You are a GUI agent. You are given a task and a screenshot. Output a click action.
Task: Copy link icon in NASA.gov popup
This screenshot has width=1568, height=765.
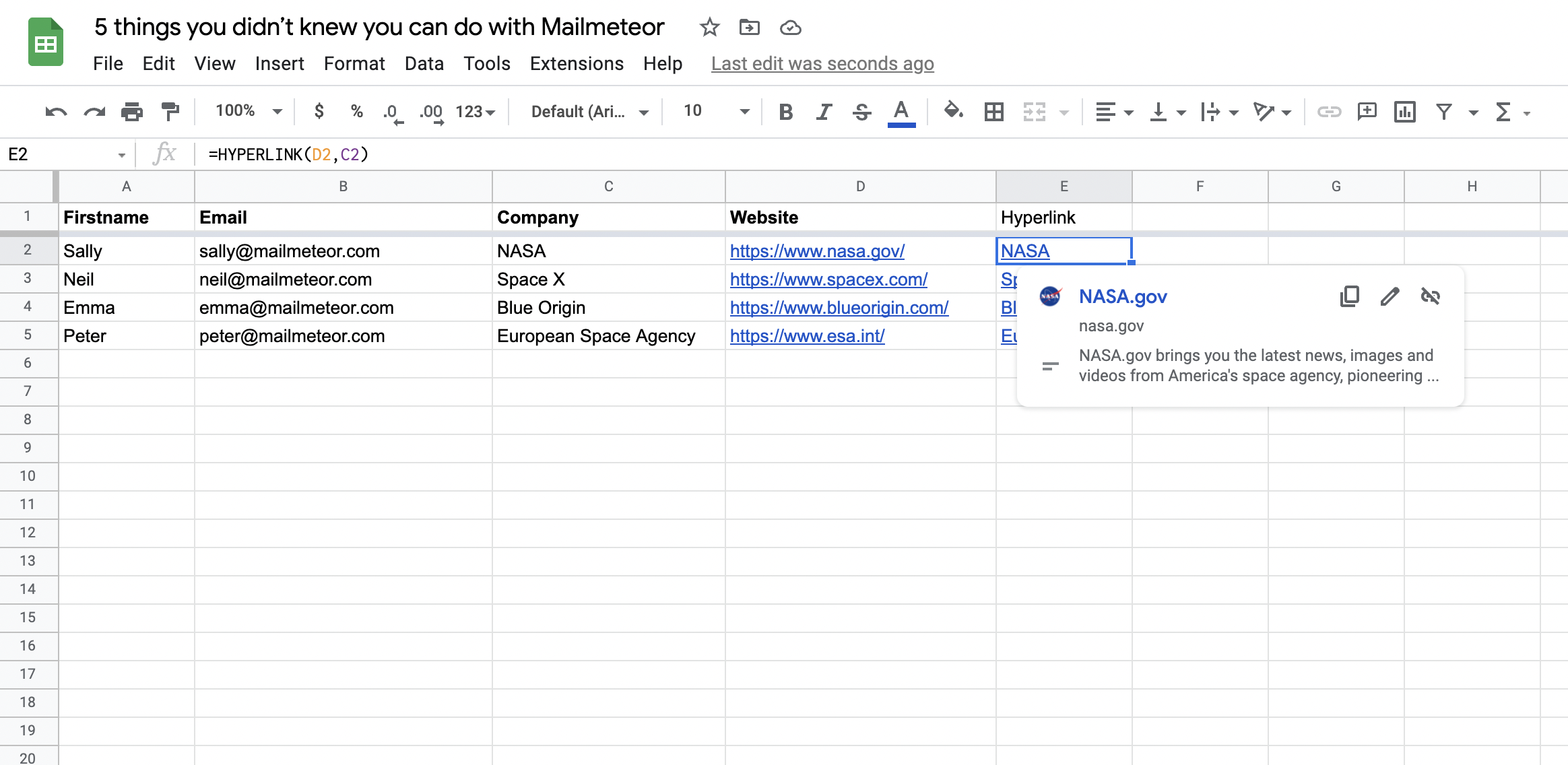click(x=1350, y=296)
